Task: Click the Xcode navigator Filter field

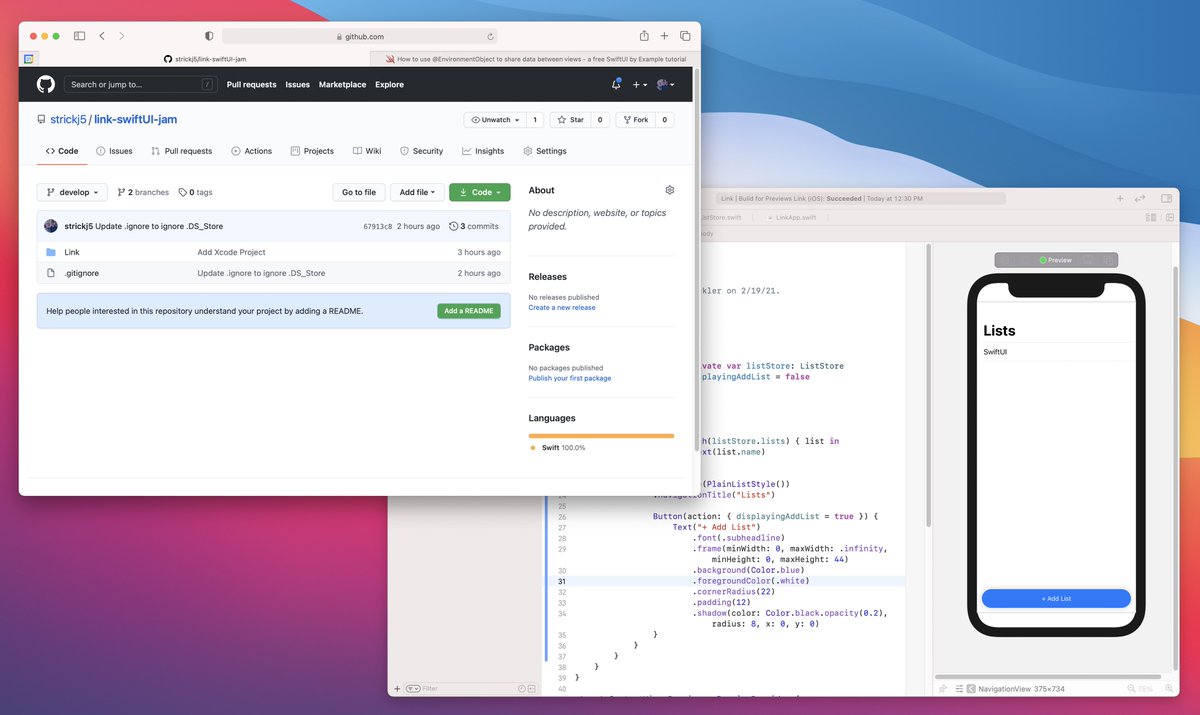Action: pos(468,688)
